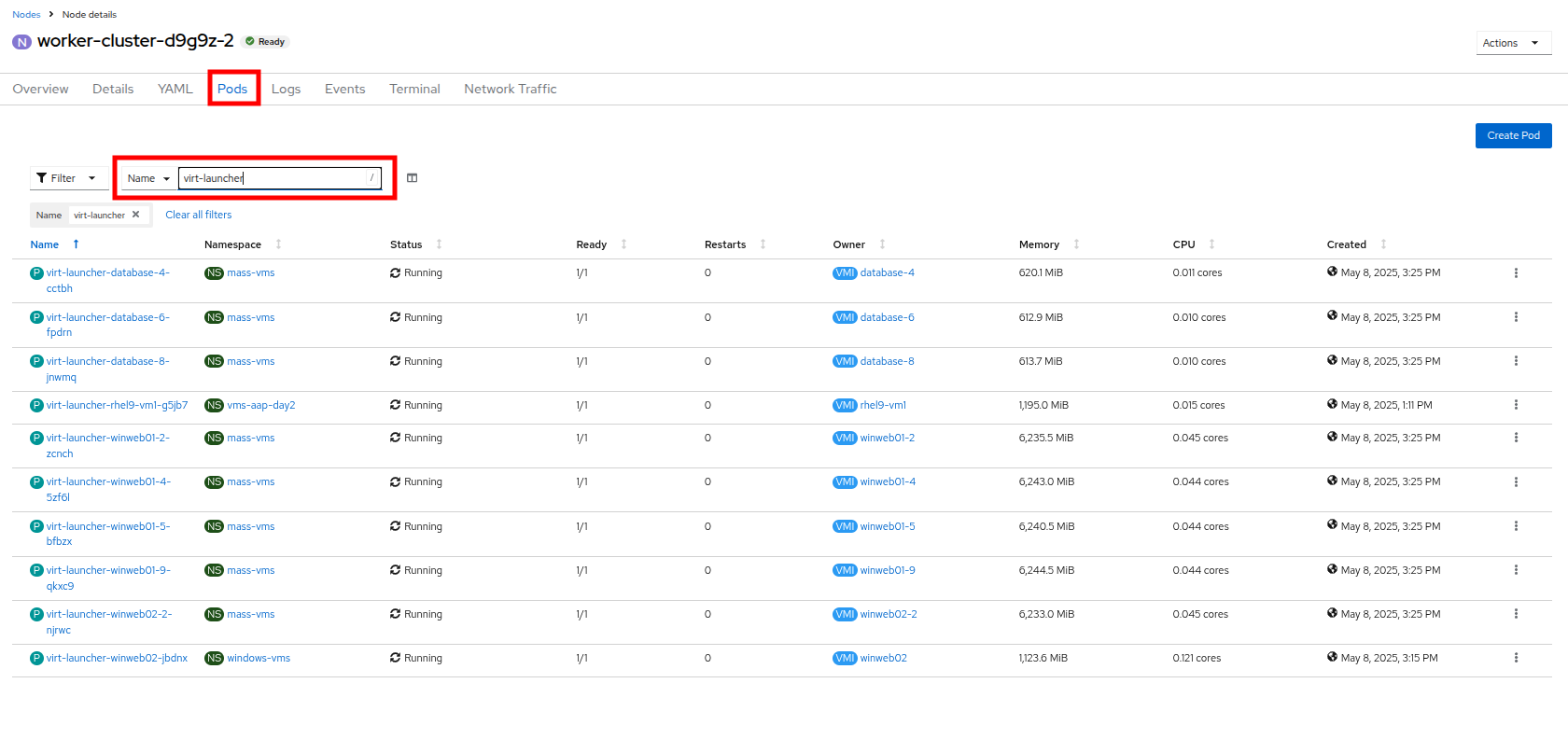
Task: Toggle the Name column sort direction
Action: 45,244
